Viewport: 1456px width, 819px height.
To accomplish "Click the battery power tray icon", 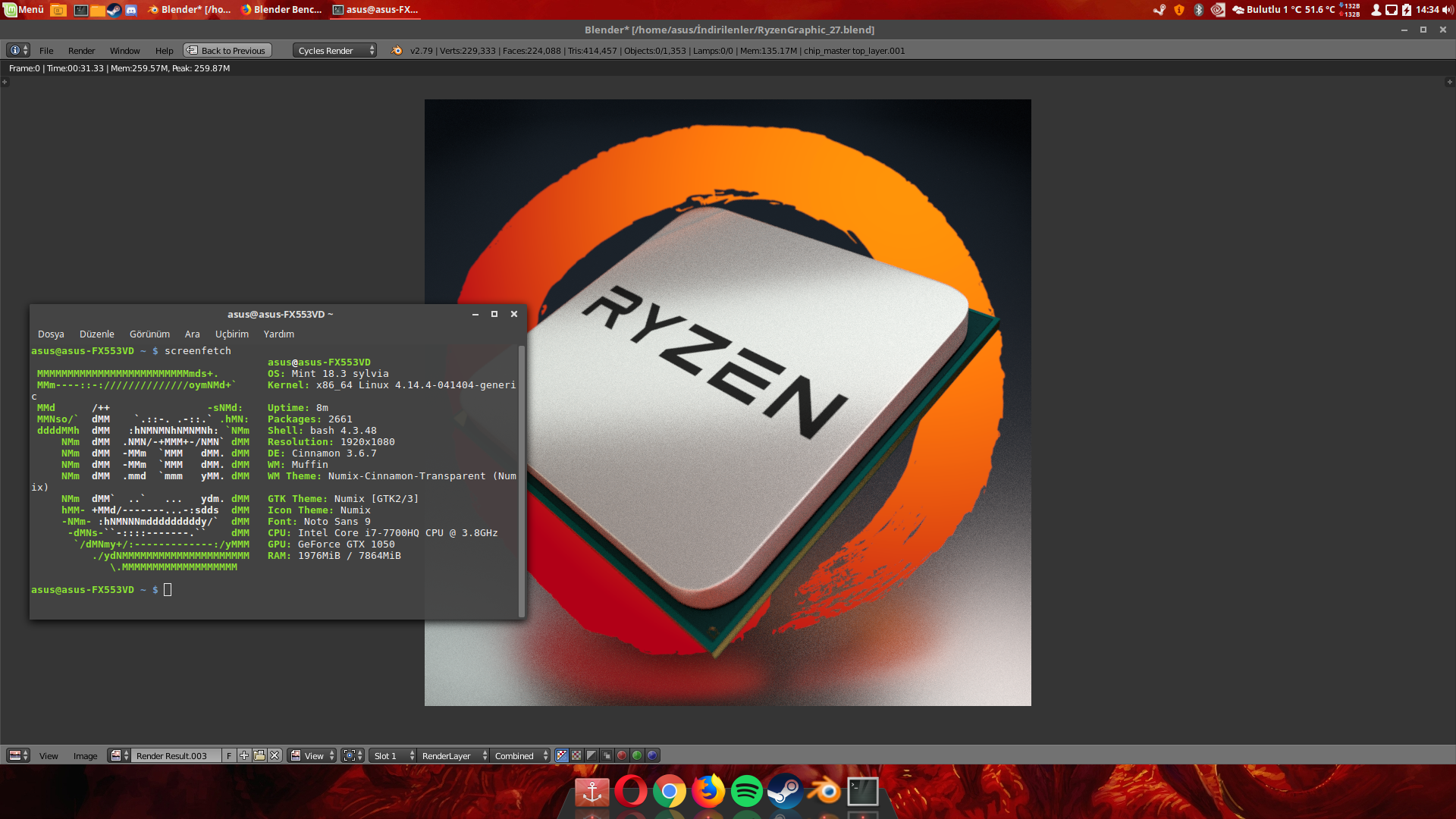I will click(x=1407, y=10).
